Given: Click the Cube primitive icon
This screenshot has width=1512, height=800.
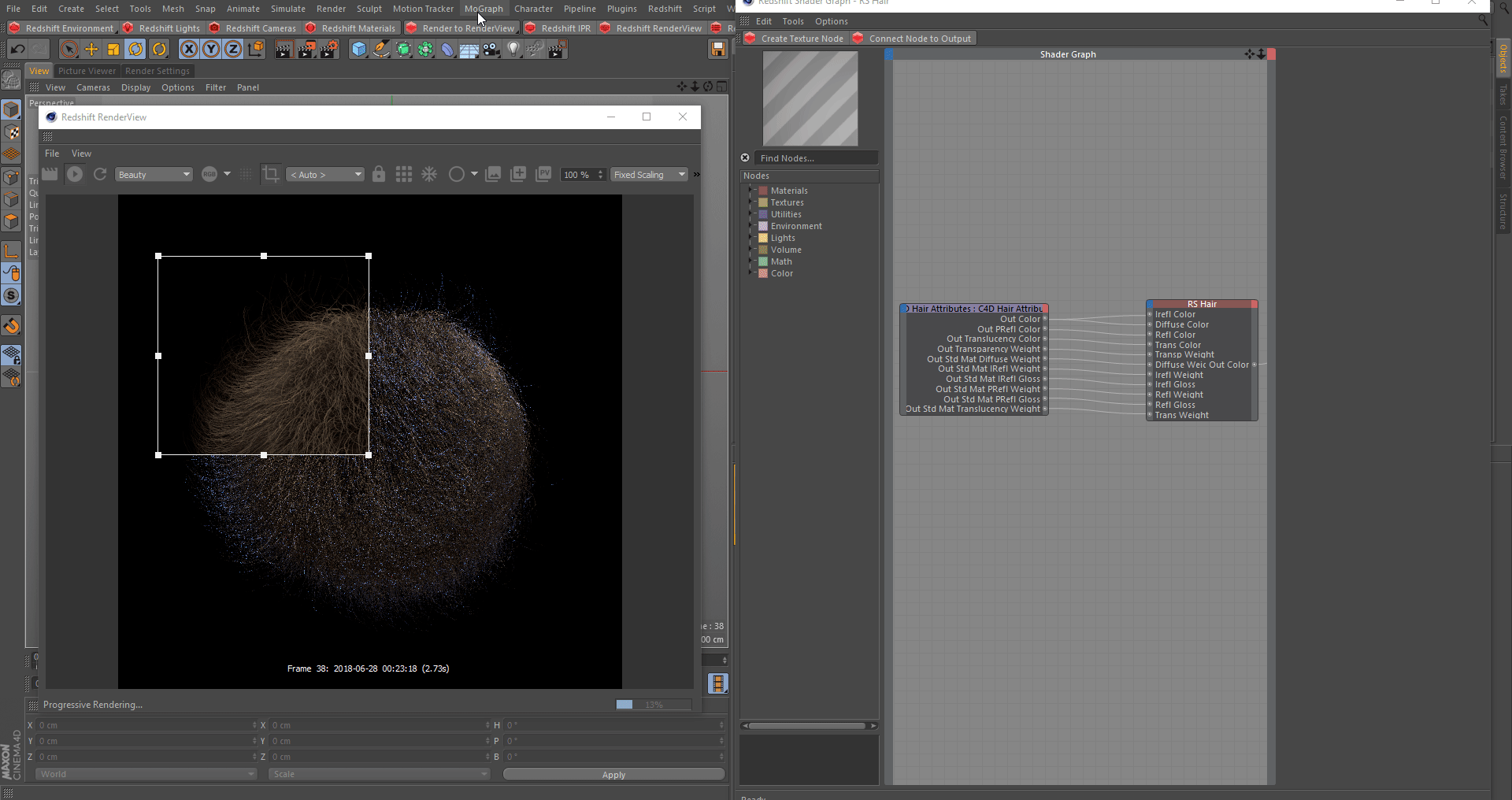Looking at the screenshot, I should [x=359, y=50].
